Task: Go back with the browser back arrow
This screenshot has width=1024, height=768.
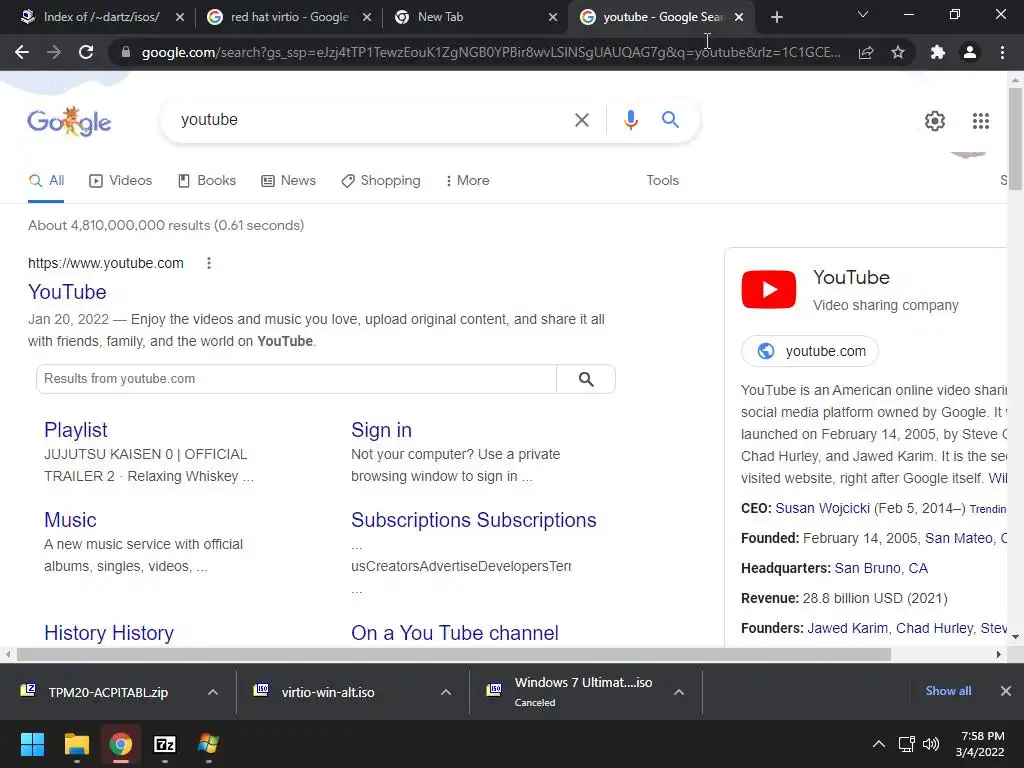Action: pyautogui.click(x=22, y=52)
